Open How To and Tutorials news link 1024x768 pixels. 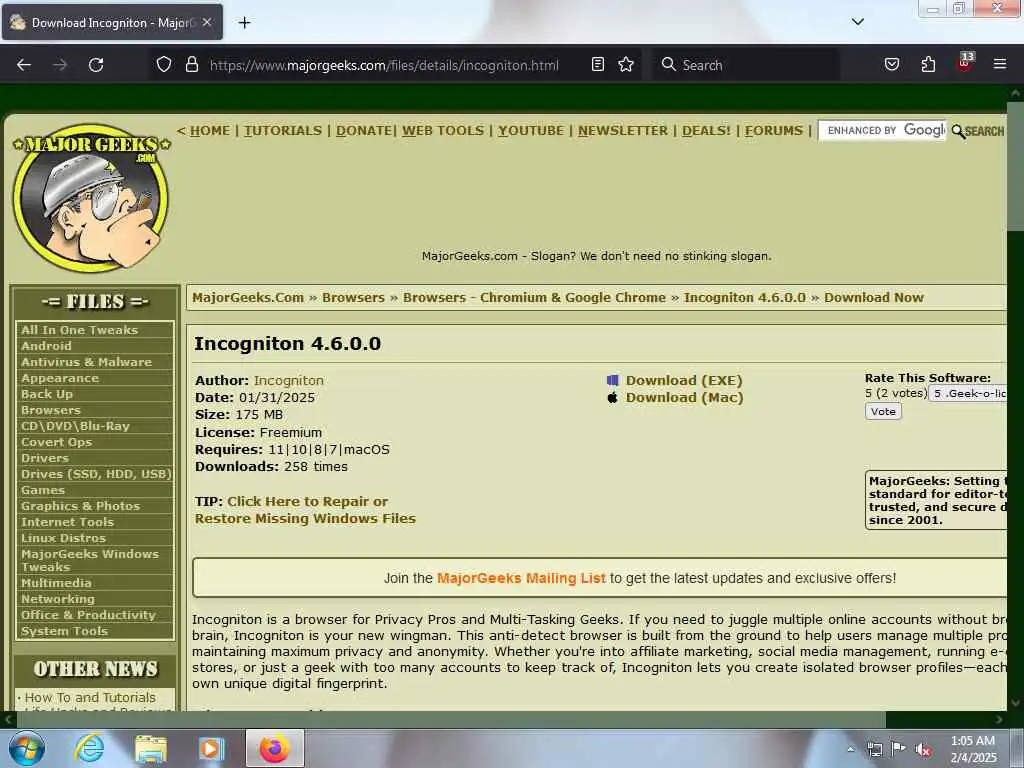[x=90, y=697]
